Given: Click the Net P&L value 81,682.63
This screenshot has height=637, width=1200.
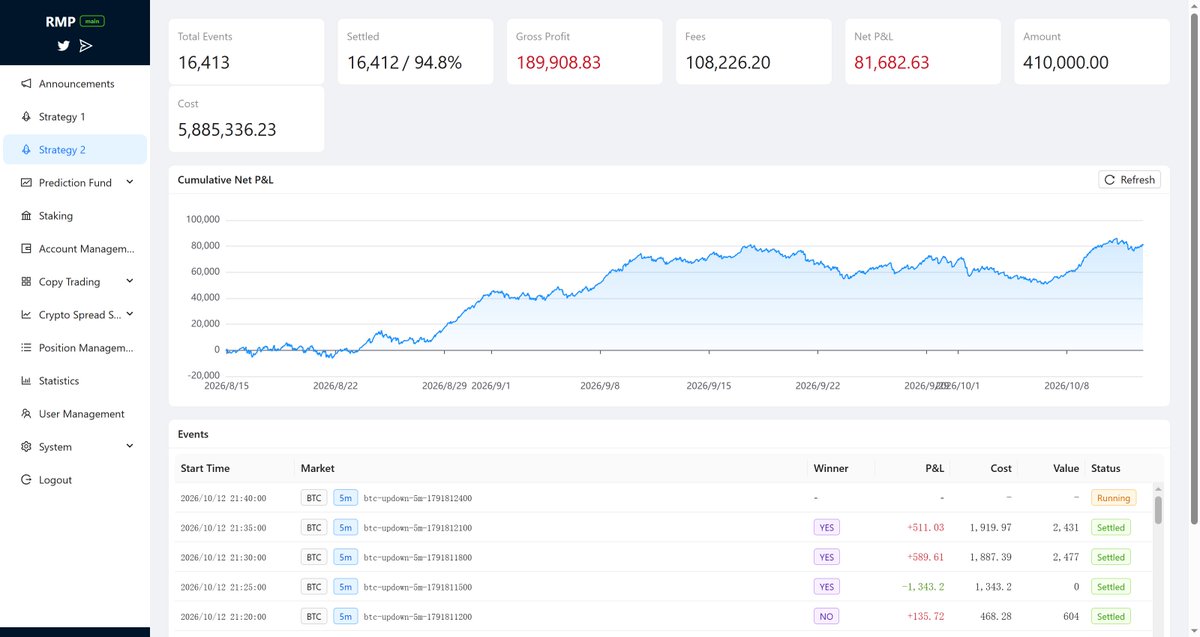Looking at the screenshot, I should pos(892,63).
